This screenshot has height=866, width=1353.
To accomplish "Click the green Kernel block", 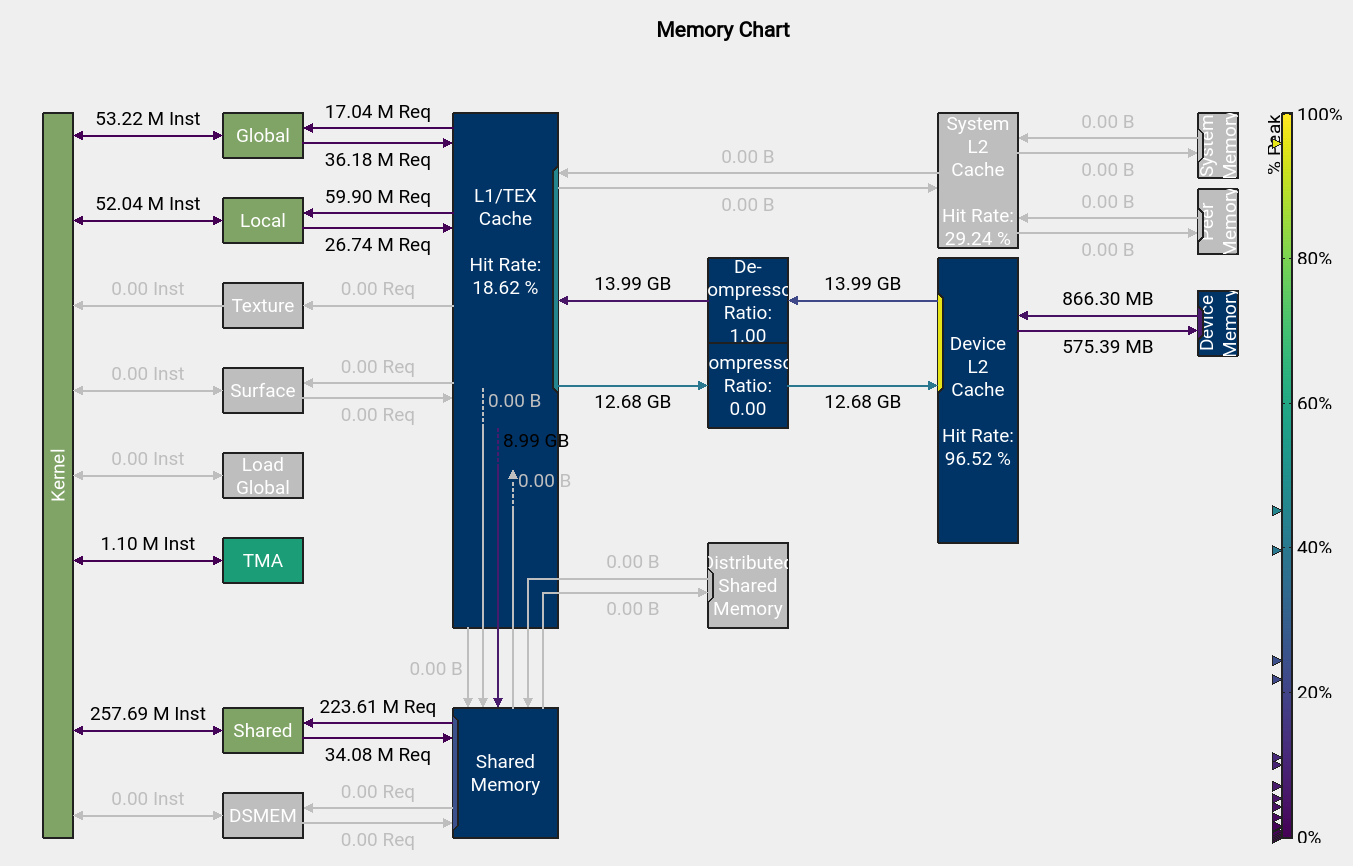I will (x=58, y=475).
